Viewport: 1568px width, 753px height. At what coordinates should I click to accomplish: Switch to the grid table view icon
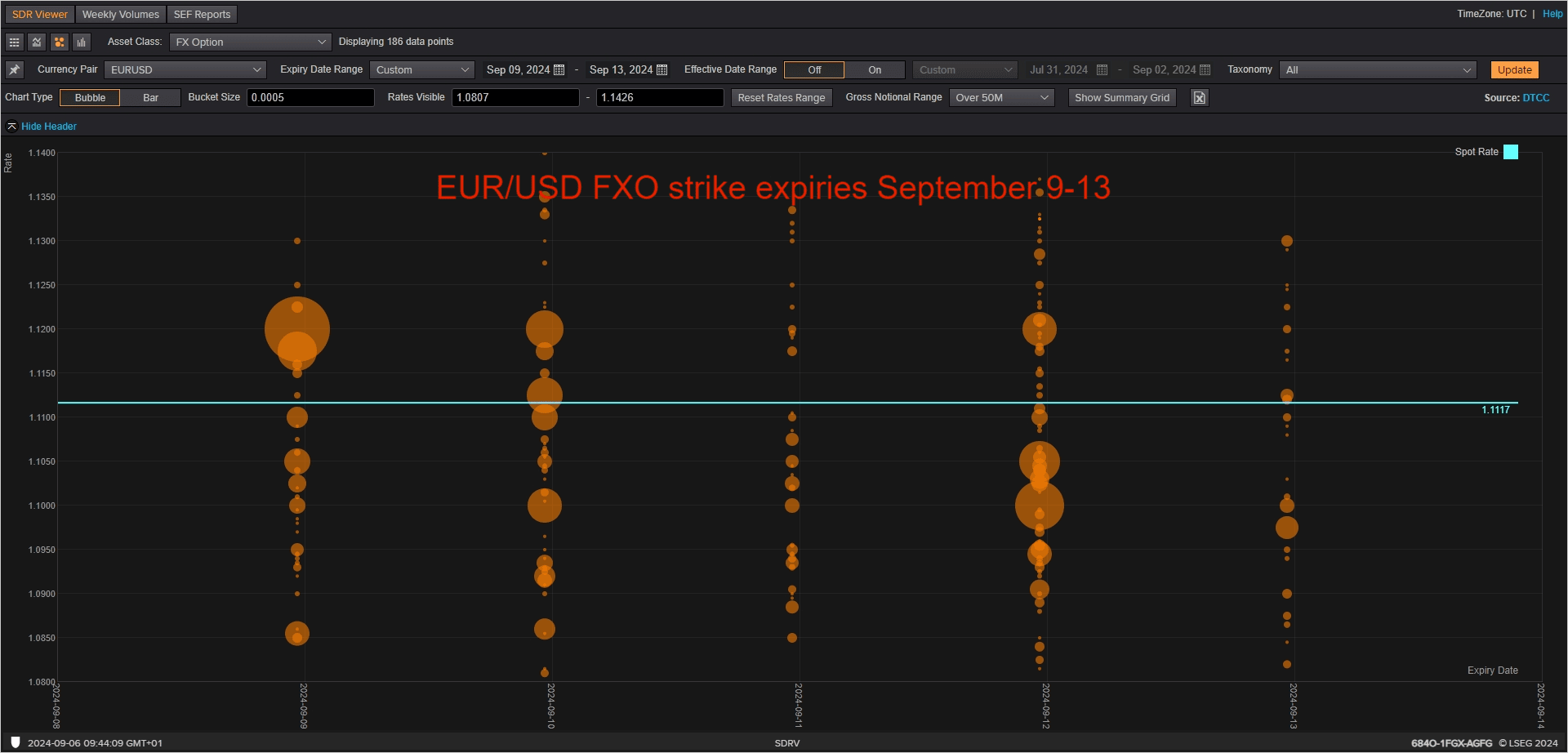coord(15,42)
